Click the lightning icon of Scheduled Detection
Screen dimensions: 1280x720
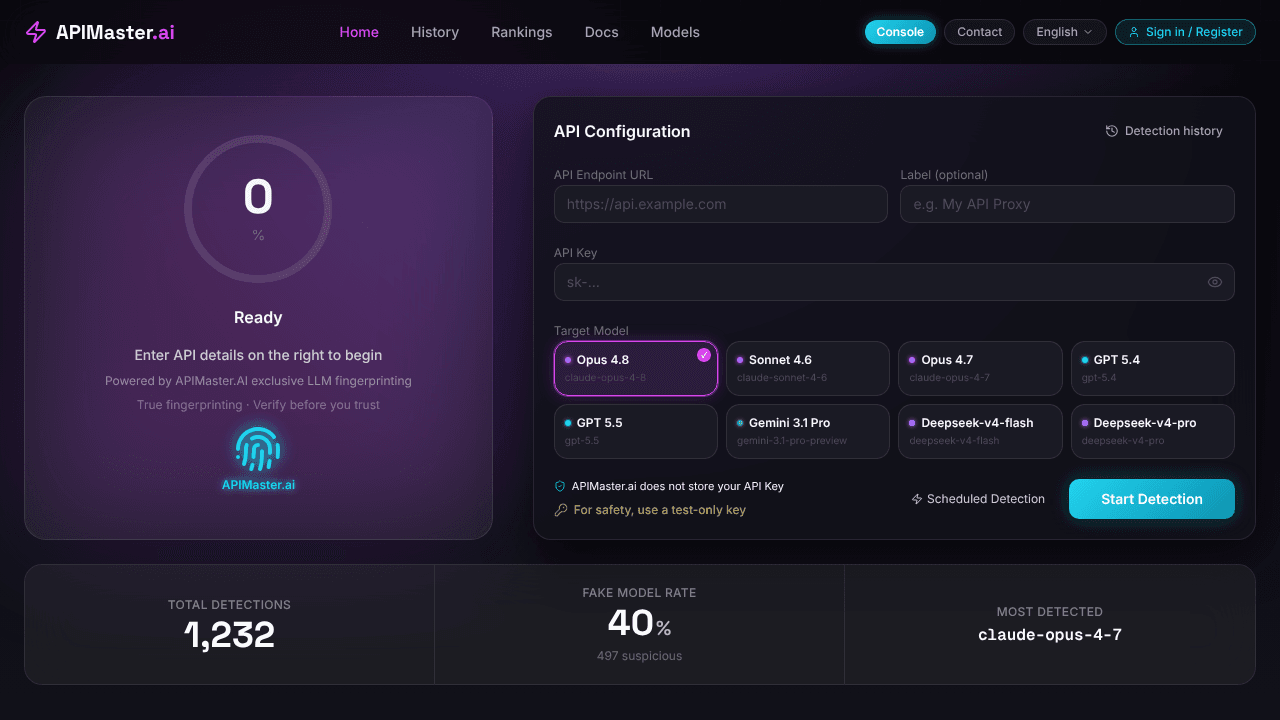917,499
